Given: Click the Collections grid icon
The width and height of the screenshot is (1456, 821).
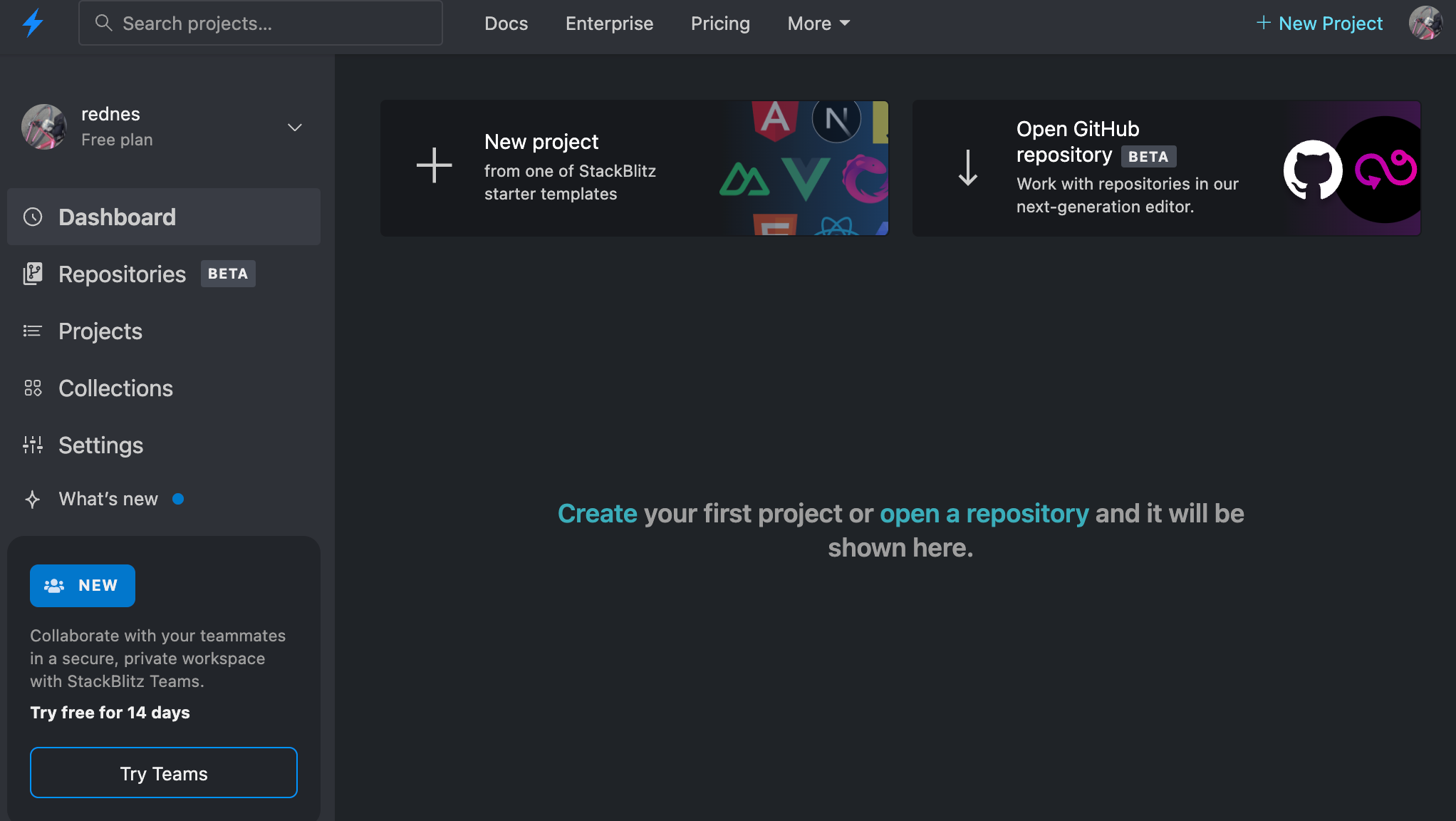Looking at the screenshot, I should click(x=33, y=388).
